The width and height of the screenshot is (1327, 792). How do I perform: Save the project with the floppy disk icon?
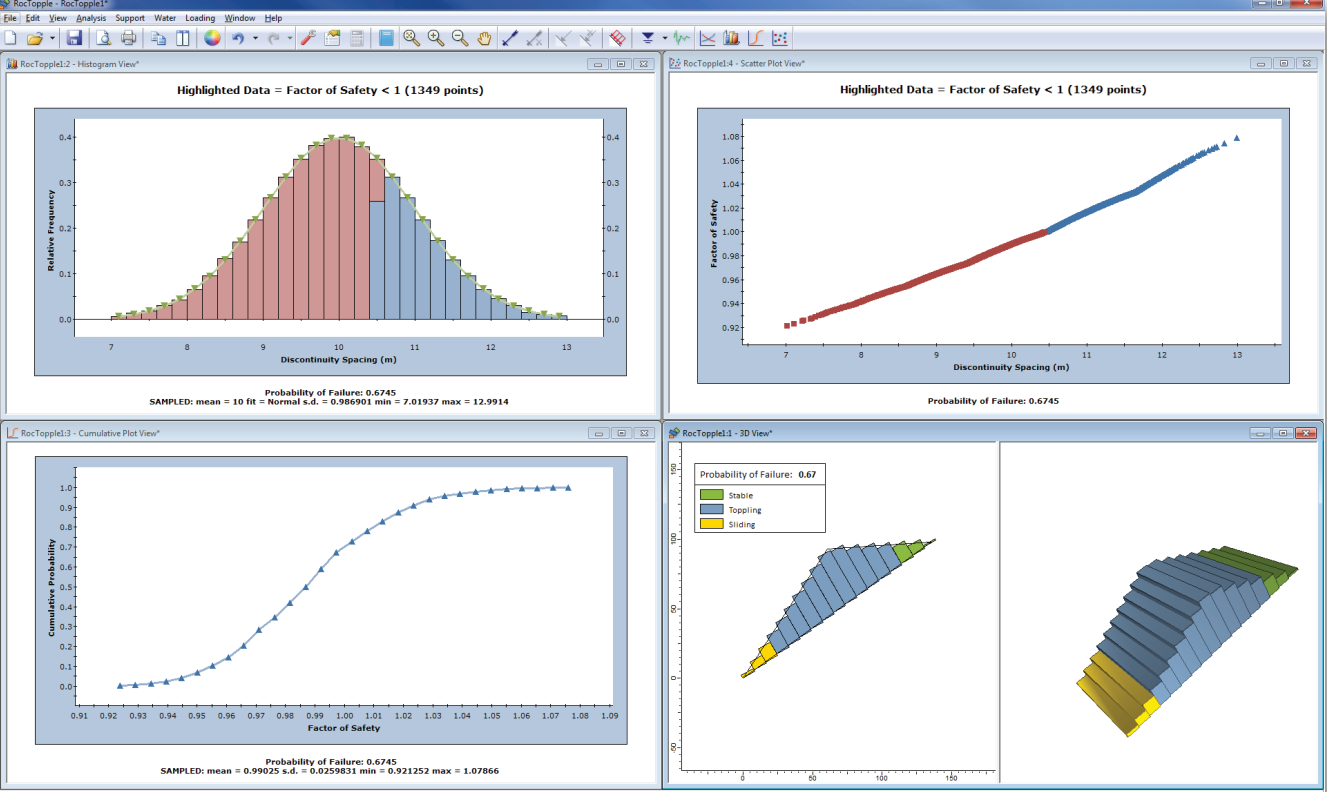coord(74,38)
